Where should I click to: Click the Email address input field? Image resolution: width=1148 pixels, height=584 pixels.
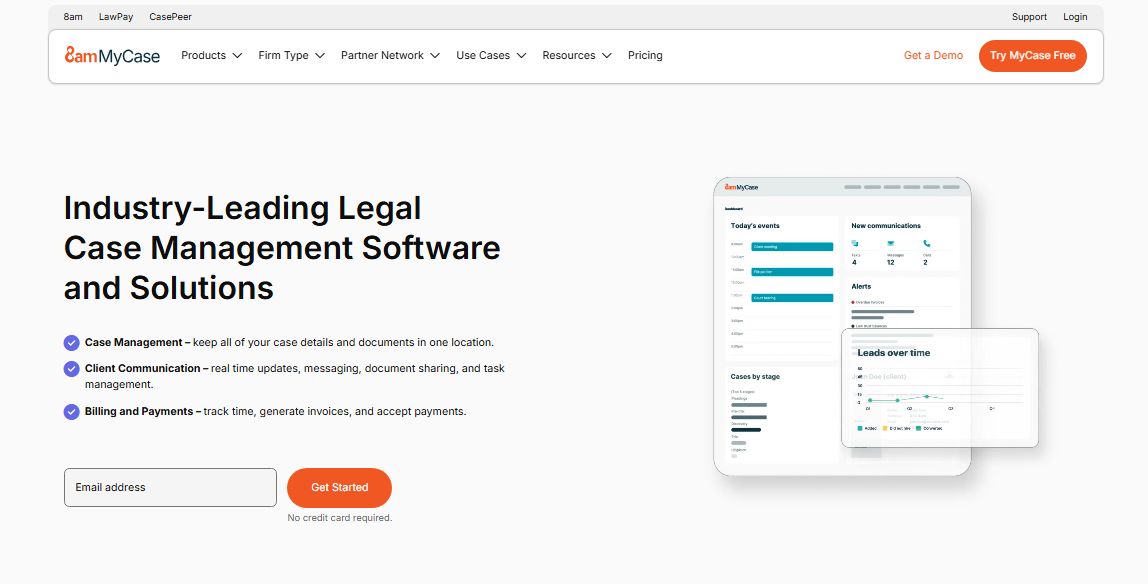(170, 487)
